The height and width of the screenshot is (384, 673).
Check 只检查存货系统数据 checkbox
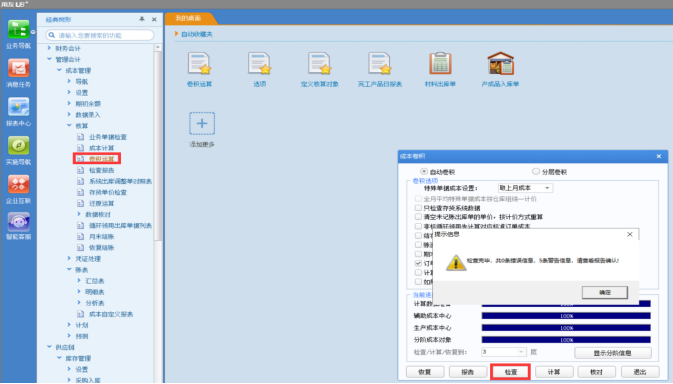click(418, 208)
